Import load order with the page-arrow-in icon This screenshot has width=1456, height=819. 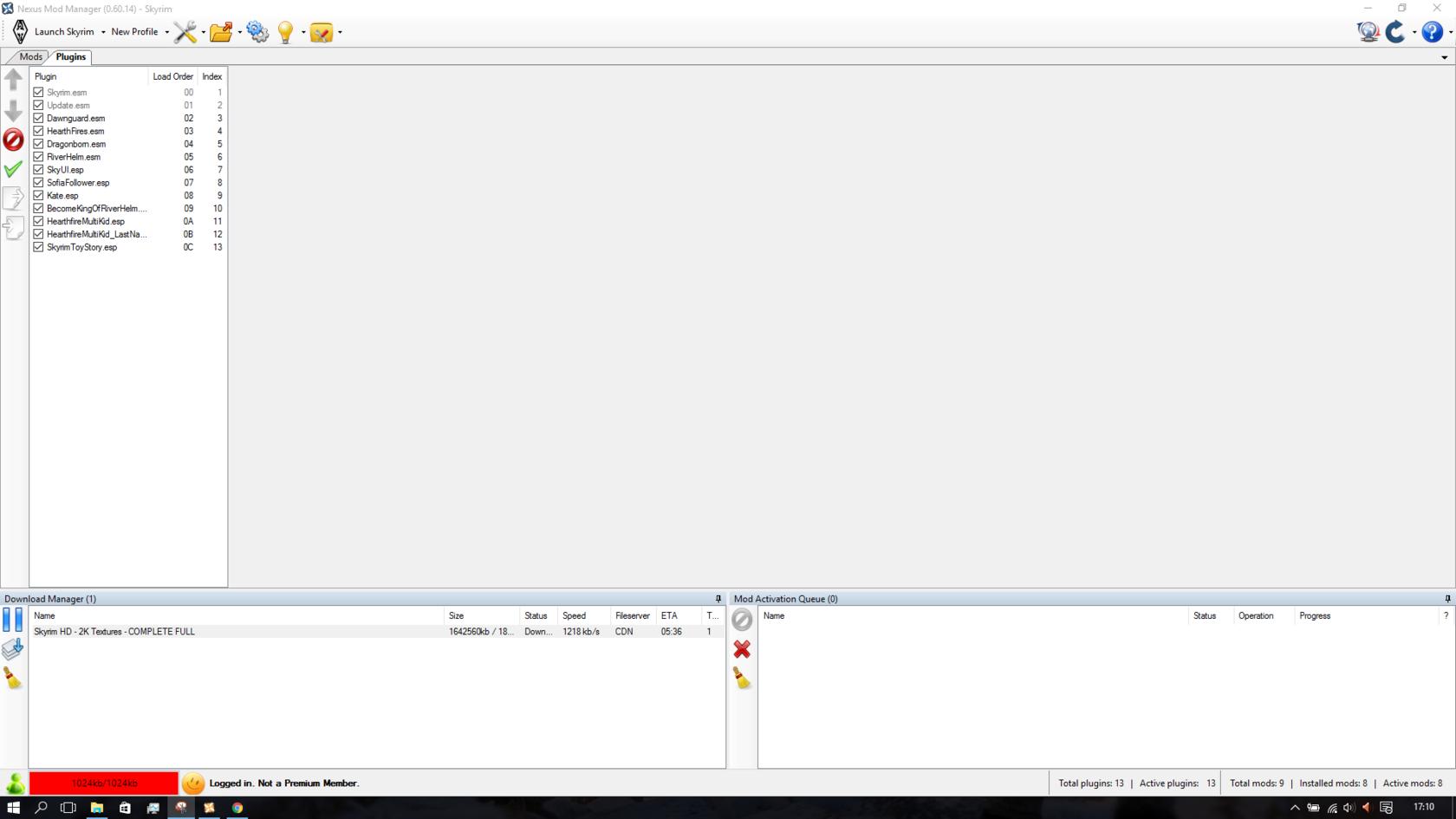[13, 228]
